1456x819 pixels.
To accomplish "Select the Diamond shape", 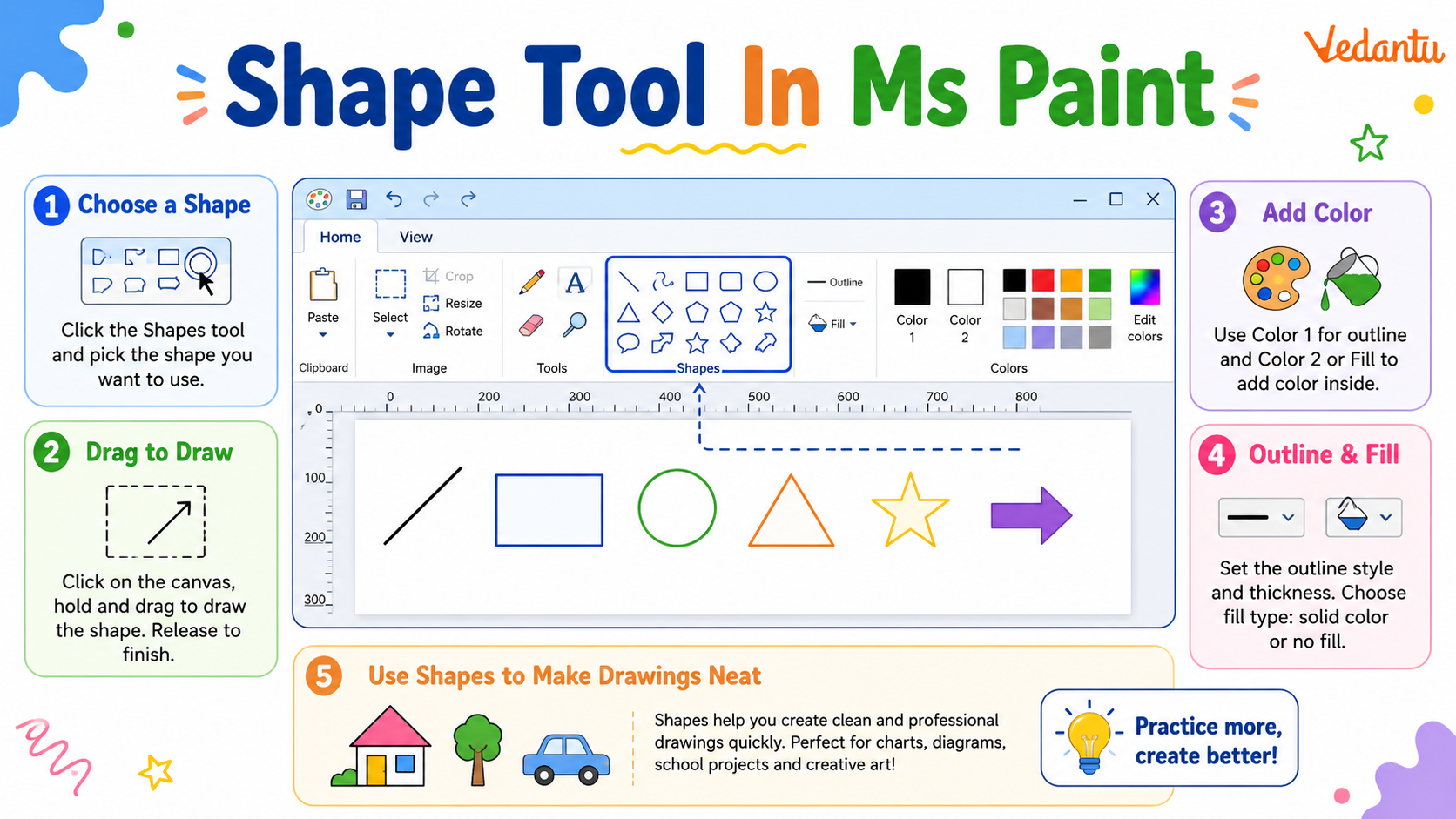I will pyautogui.click(x=663, y=312).
